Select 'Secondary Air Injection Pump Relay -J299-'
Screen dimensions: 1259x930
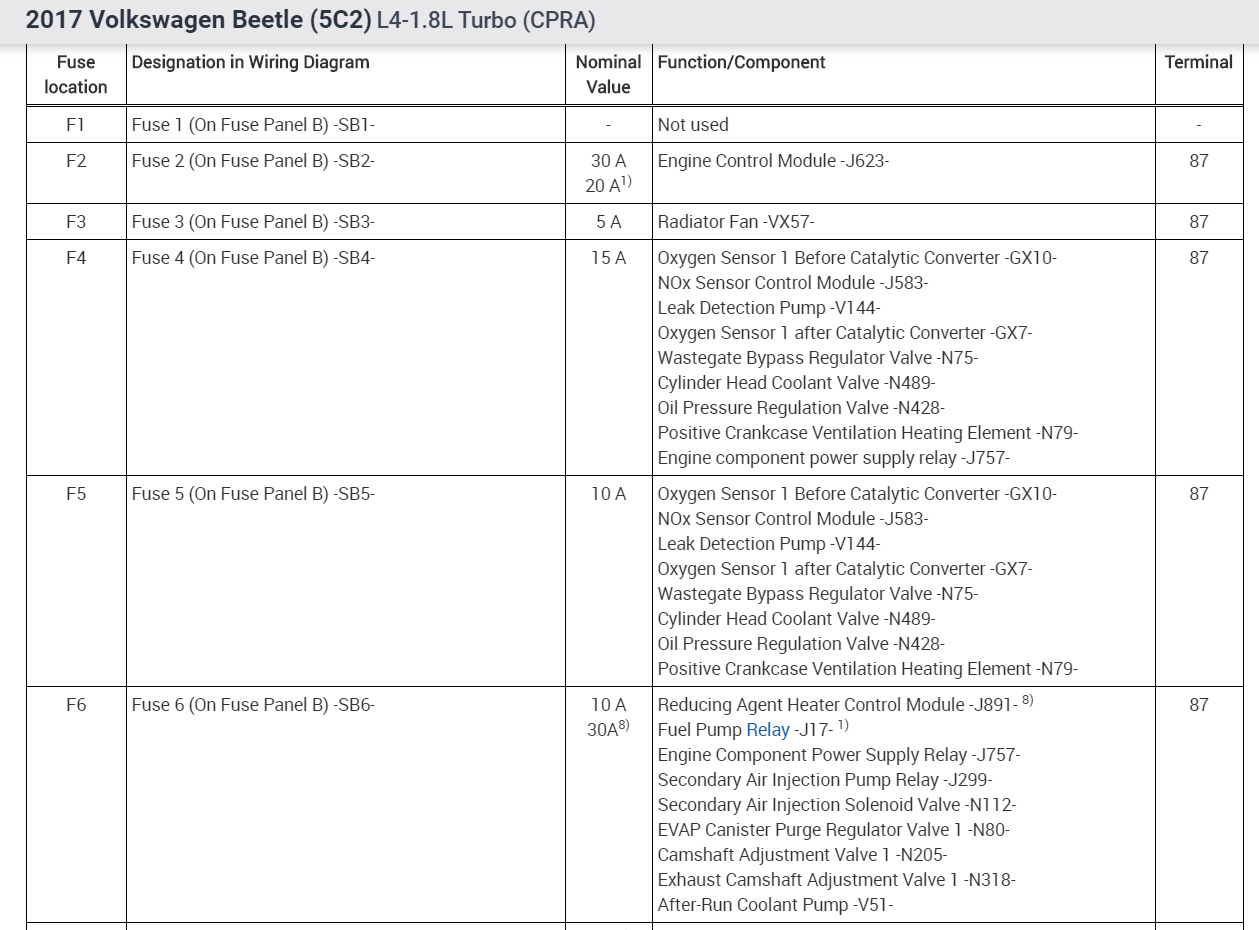[x=825, y=780]
